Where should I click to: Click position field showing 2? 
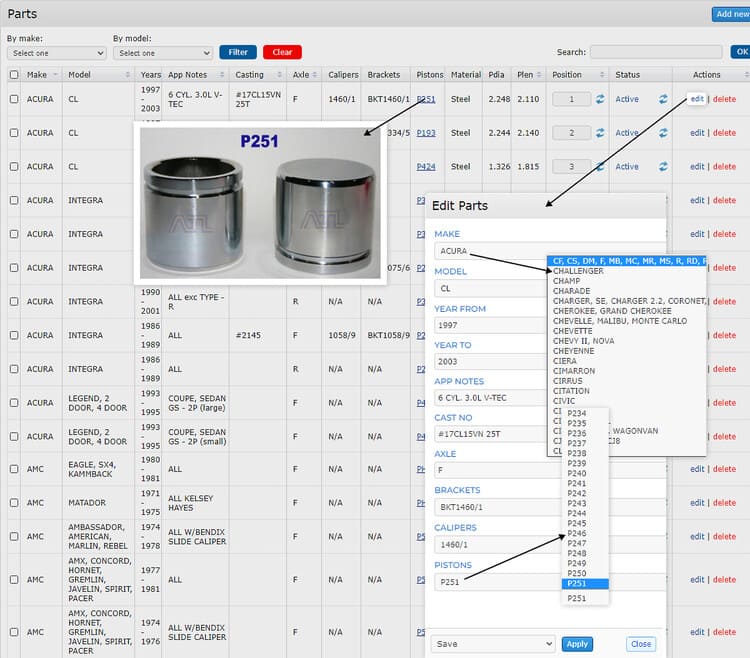point(572,133)
